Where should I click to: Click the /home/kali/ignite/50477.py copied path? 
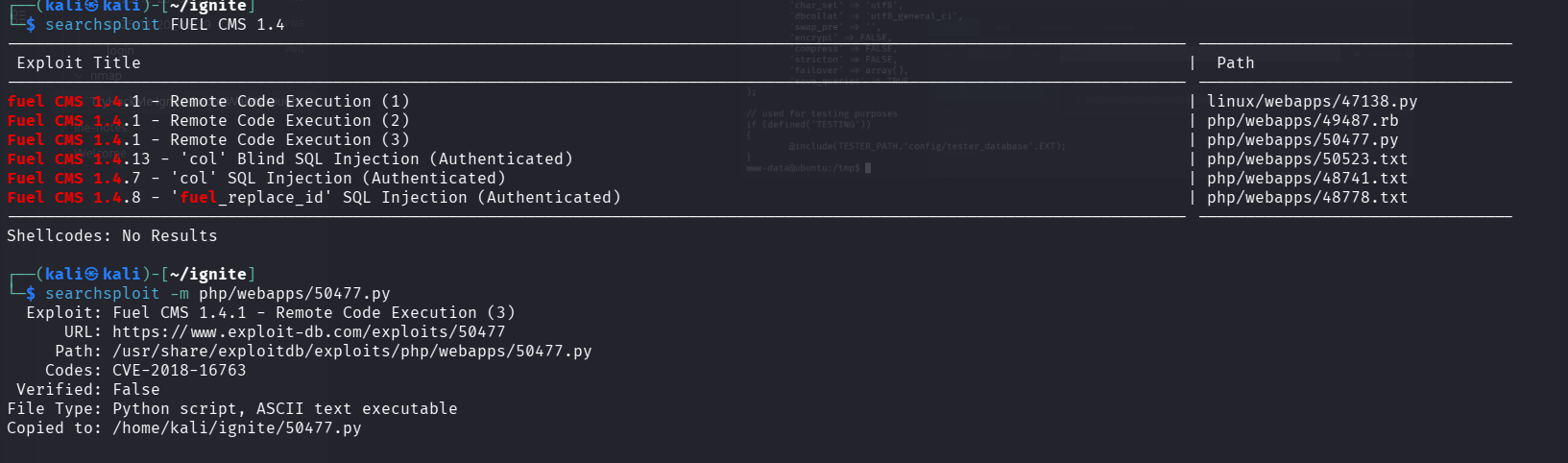[x=237, y=428]
